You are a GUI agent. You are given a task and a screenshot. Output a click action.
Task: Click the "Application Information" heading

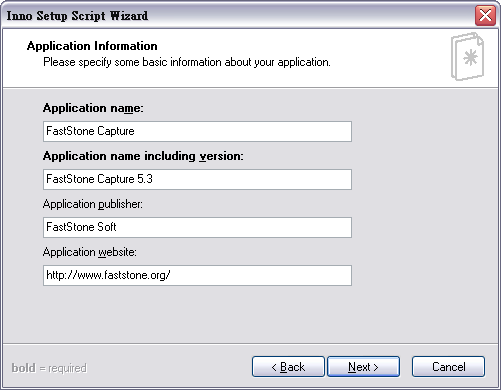click(92, 46)
